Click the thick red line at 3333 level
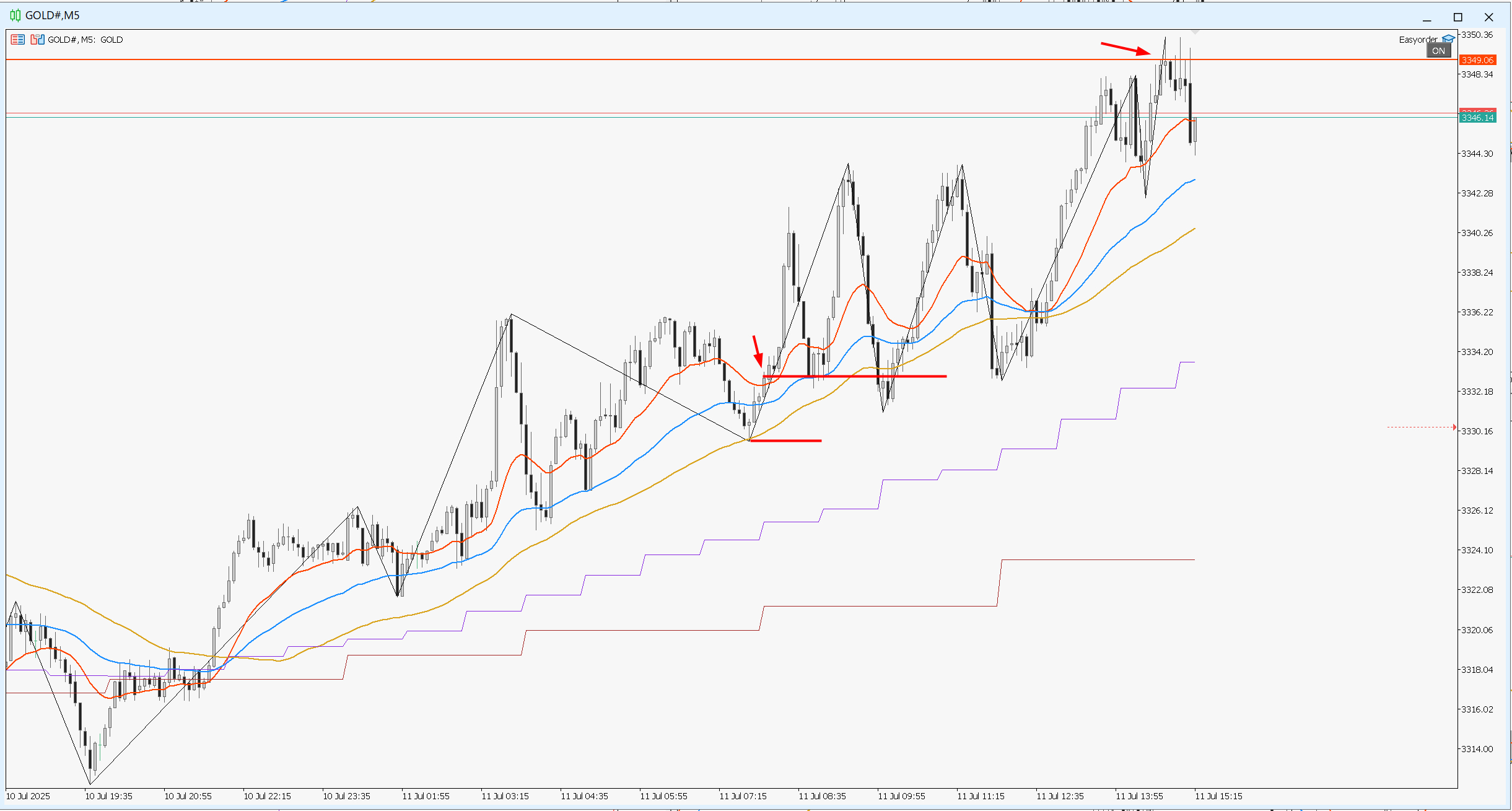 point(855,376)
